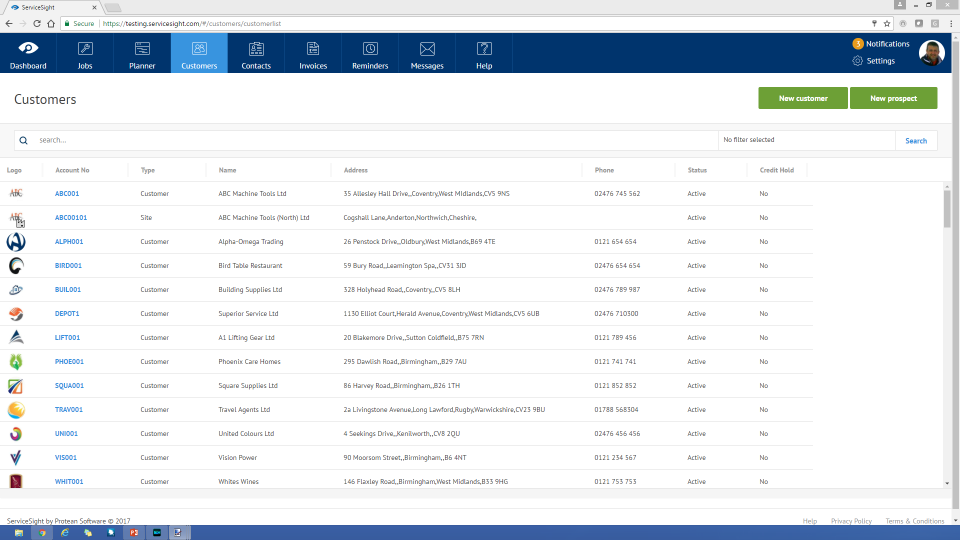
Task: Click the Vision Power logo
Action: (16, 457)
